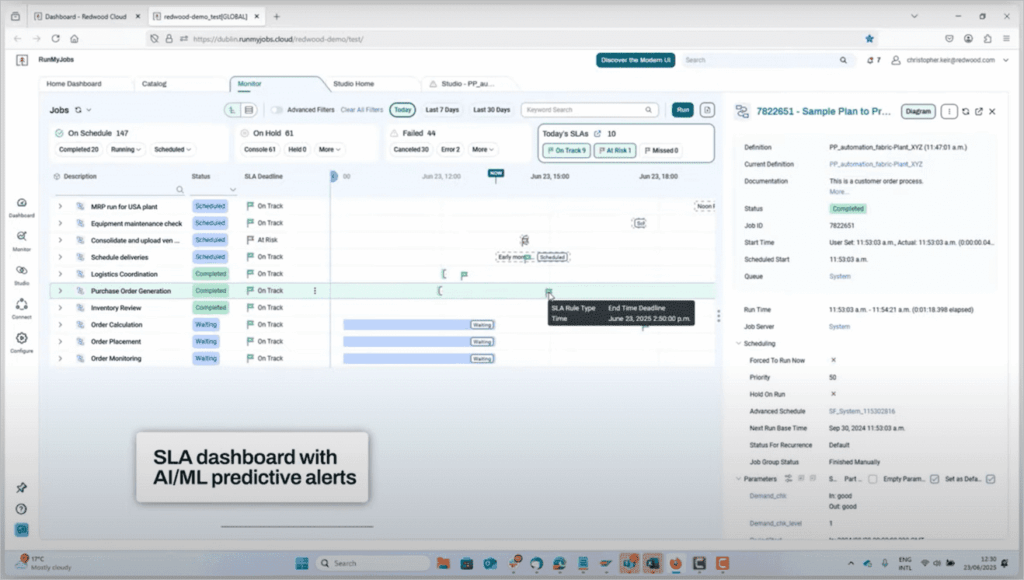Click the Clear All Filters link
This screenshot has width=1024, height=580.
pos(361,110)
